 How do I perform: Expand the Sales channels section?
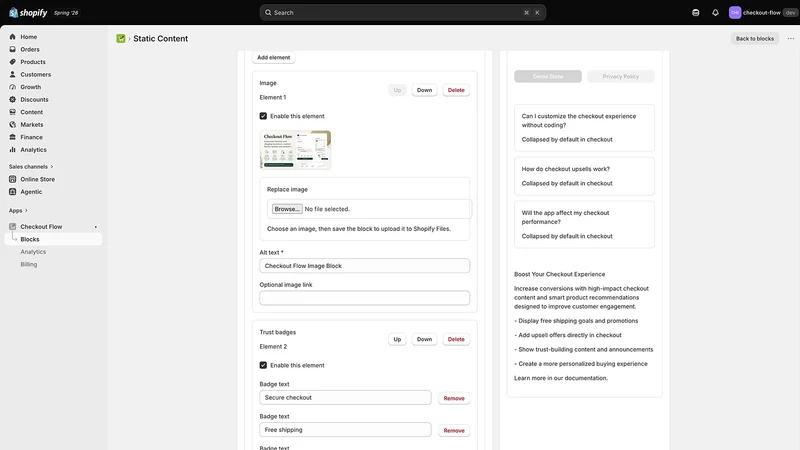[31, 167]
